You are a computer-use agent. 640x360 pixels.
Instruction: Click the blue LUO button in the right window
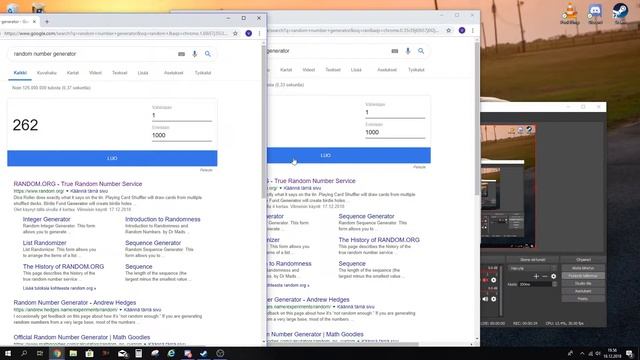(349, 156)
